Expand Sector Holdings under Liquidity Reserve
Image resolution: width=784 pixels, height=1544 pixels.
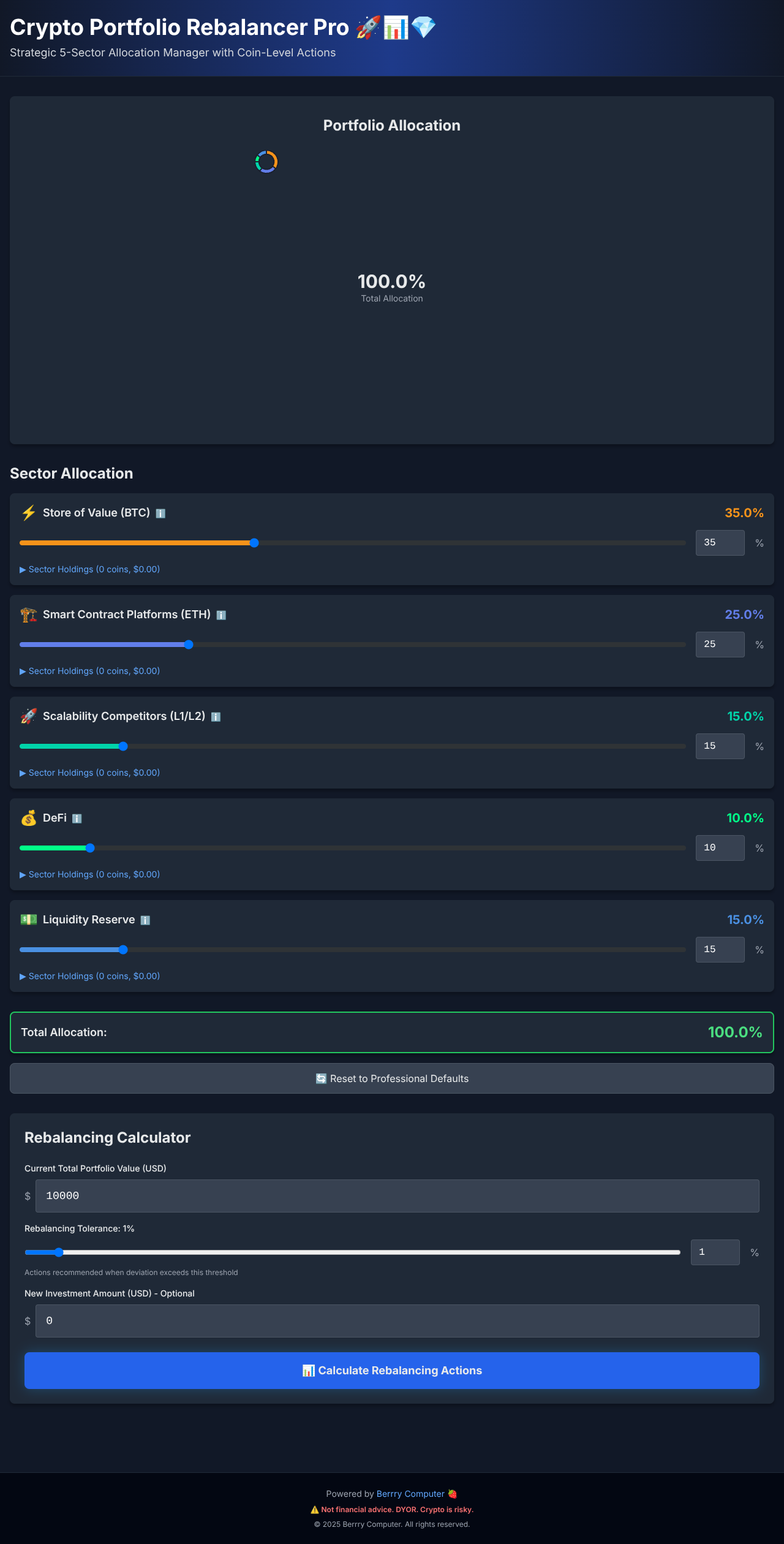90,976
